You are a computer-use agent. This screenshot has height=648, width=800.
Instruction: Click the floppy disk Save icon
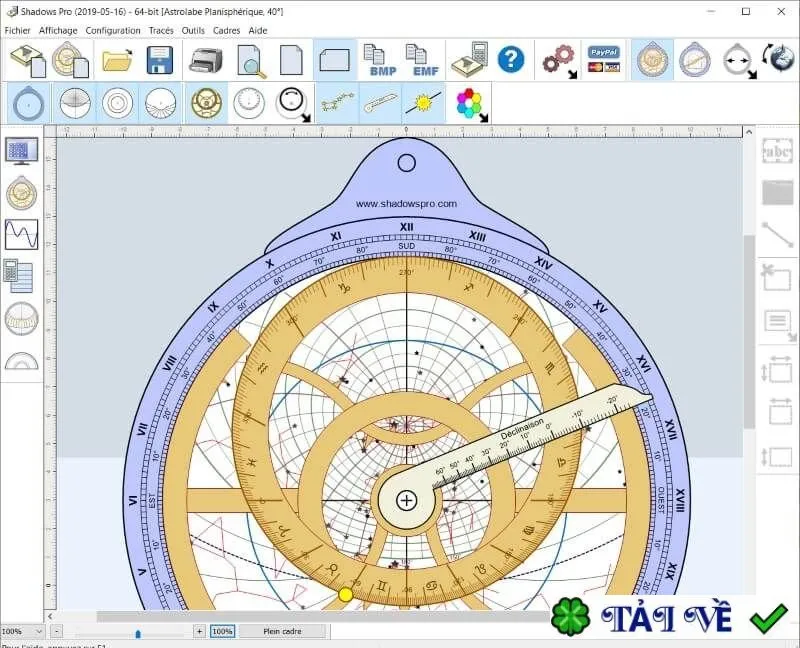coord(160,60)
